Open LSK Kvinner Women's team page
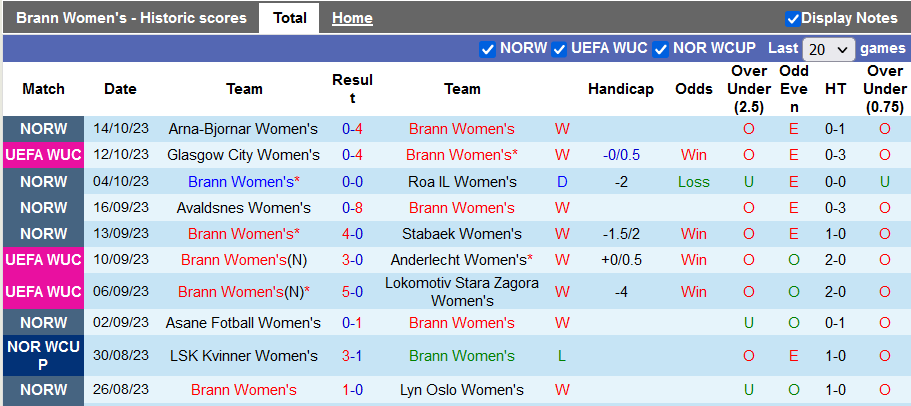 [243, 356]
